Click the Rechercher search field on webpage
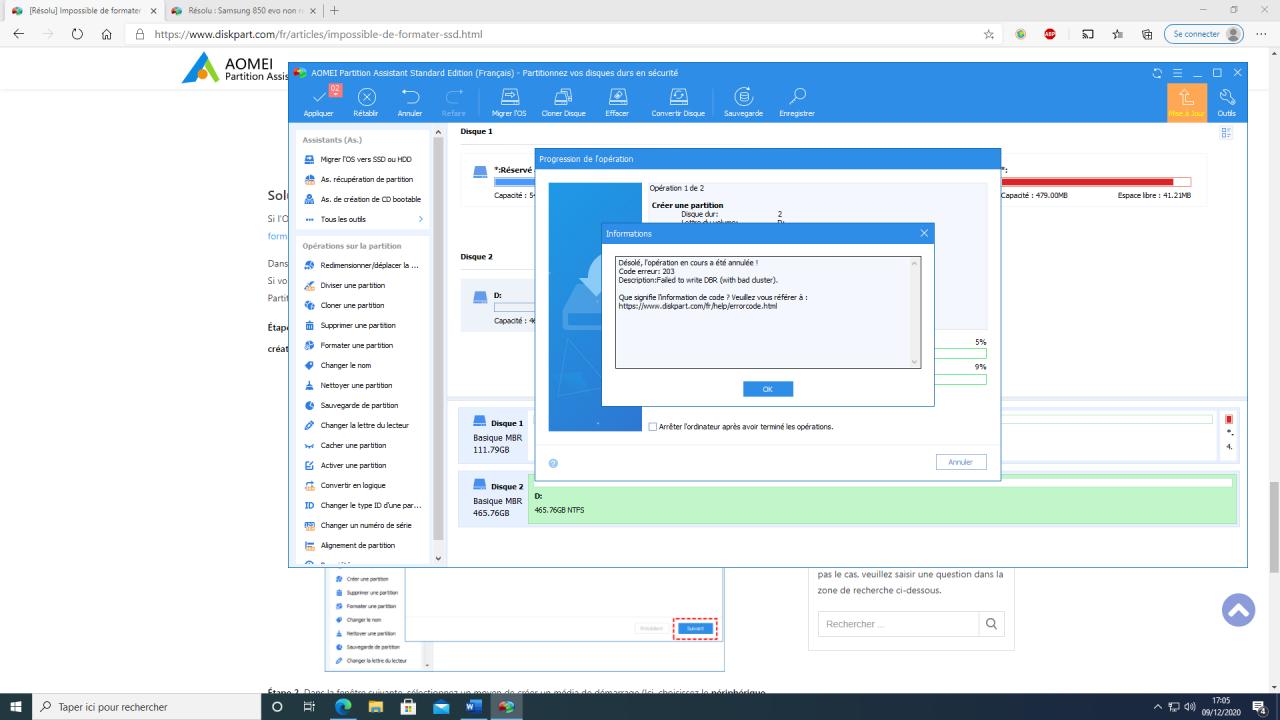This screenshot has height=720, width=1280. tap(898, 624)
